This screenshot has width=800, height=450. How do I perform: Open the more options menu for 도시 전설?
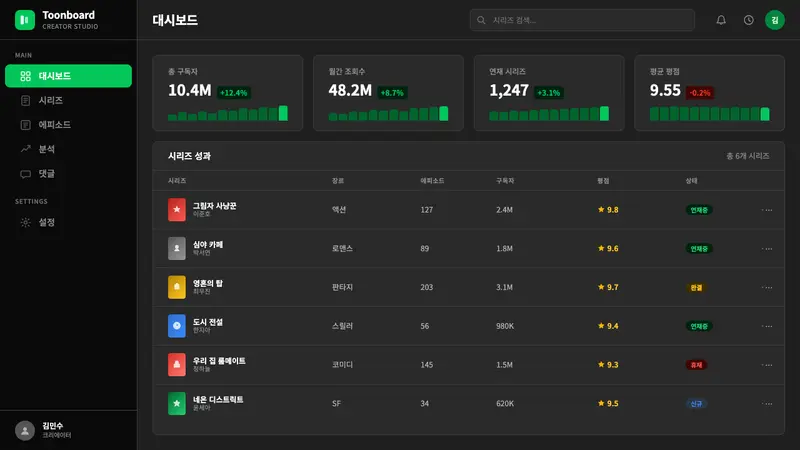766,326
